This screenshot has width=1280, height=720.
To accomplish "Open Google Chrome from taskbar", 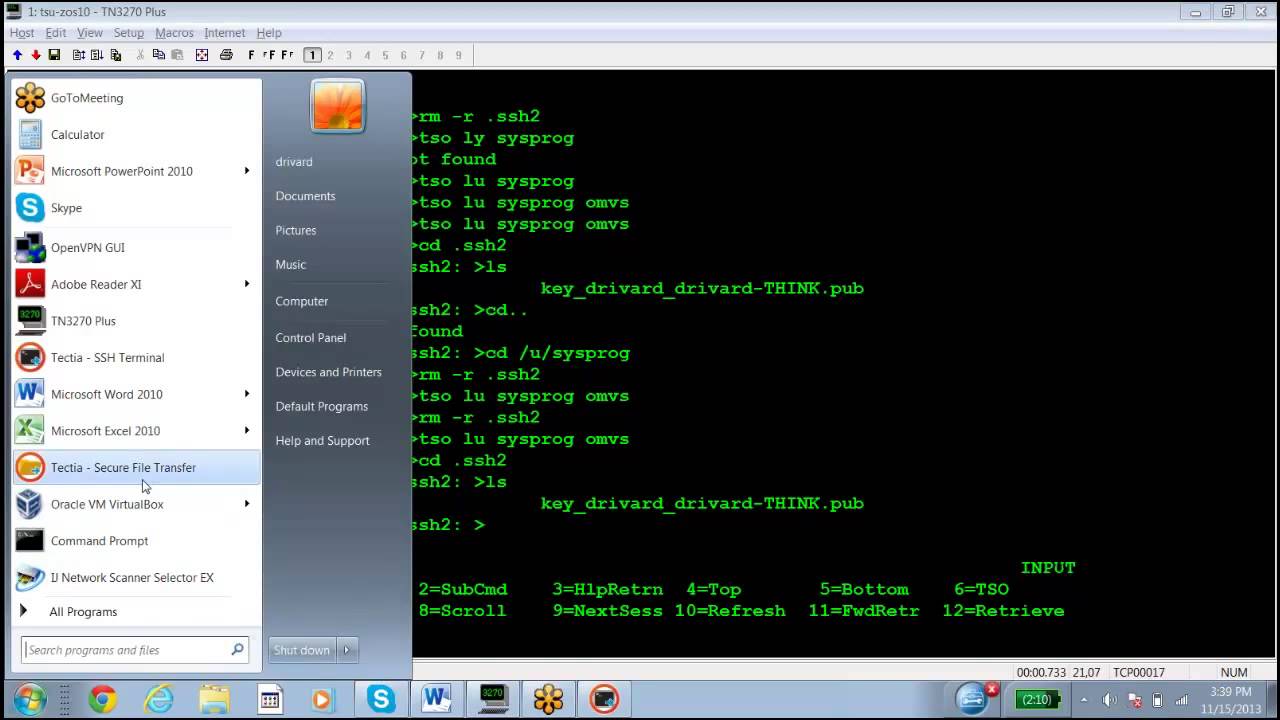I will [x=102, y=699].
